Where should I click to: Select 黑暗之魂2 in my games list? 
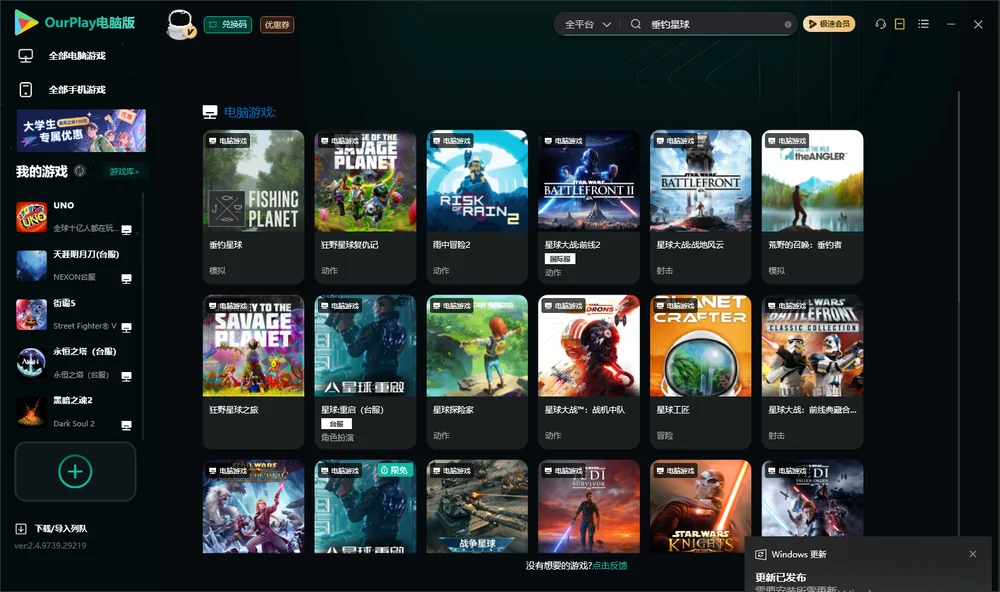tap(75, 412)
